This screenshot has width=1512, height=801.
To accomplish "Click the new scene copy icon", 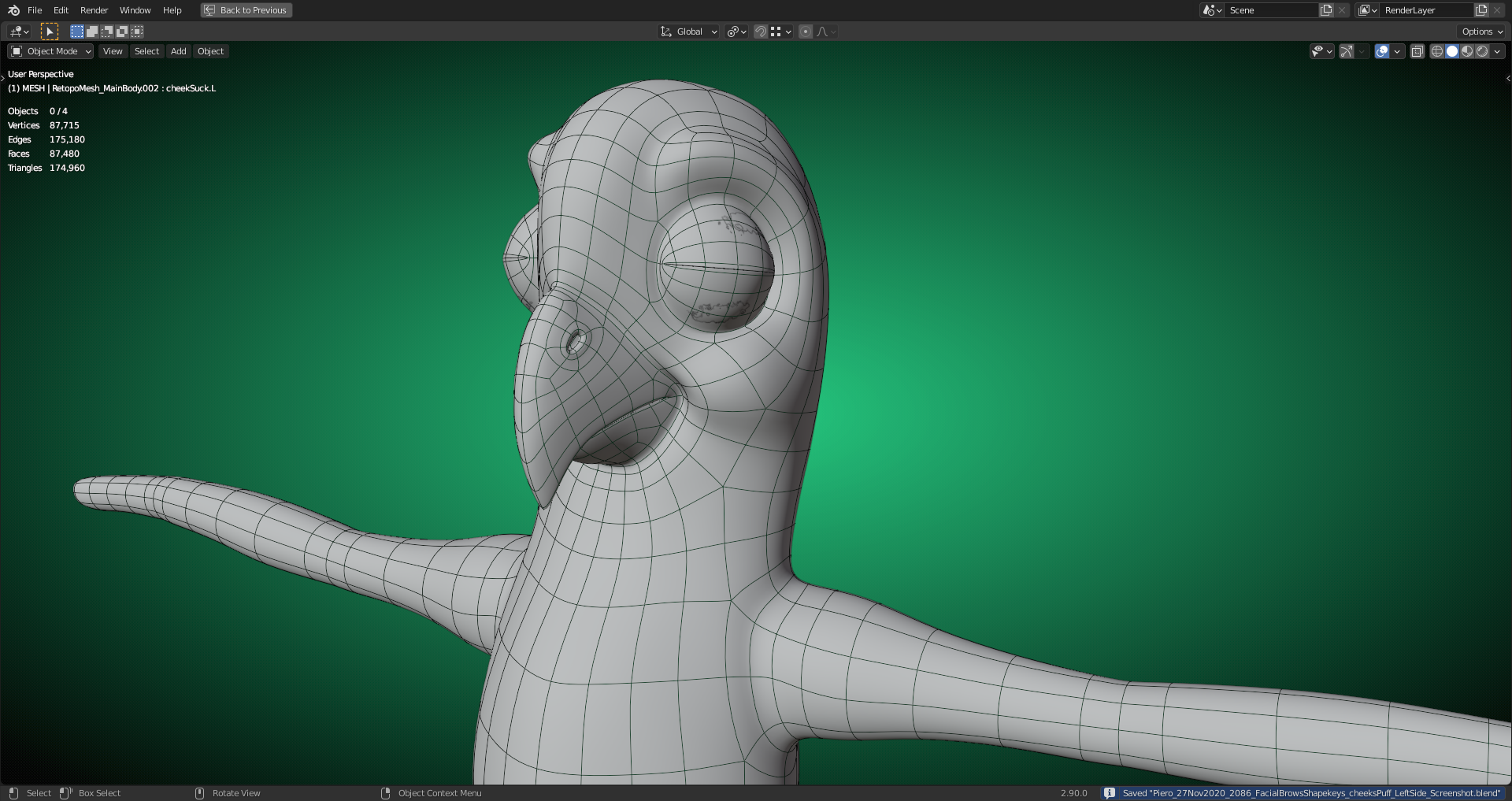I will coord(1326,10).
